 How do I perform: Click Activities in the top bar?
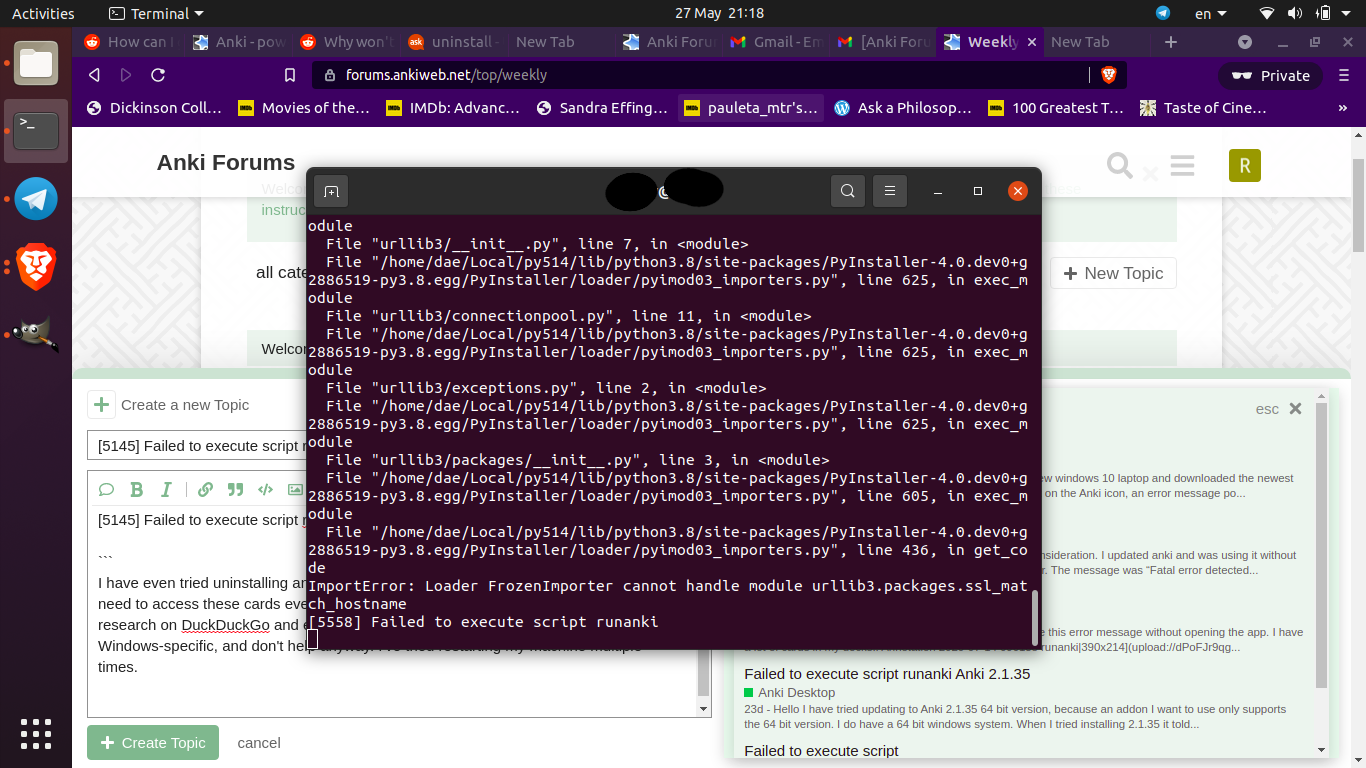(x=43, y=13)
